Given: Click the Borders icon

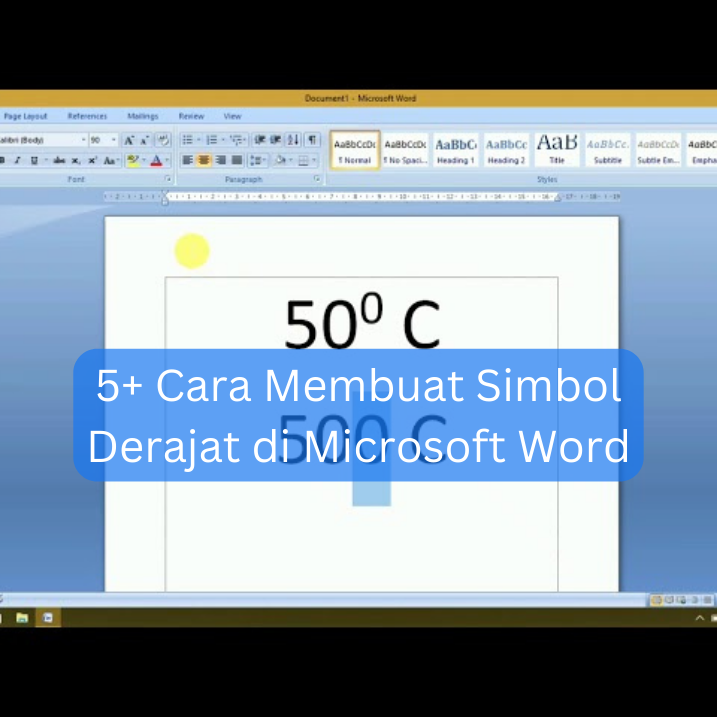Looking at the screenshot, I should 303,161.
